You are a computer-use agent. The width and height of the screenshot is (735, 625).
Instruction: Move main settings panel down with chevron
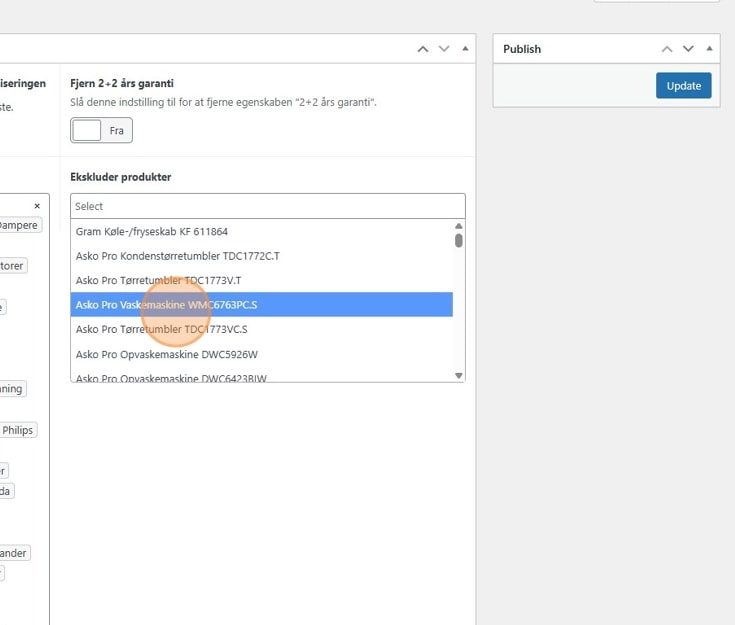[x=443, y=49]
